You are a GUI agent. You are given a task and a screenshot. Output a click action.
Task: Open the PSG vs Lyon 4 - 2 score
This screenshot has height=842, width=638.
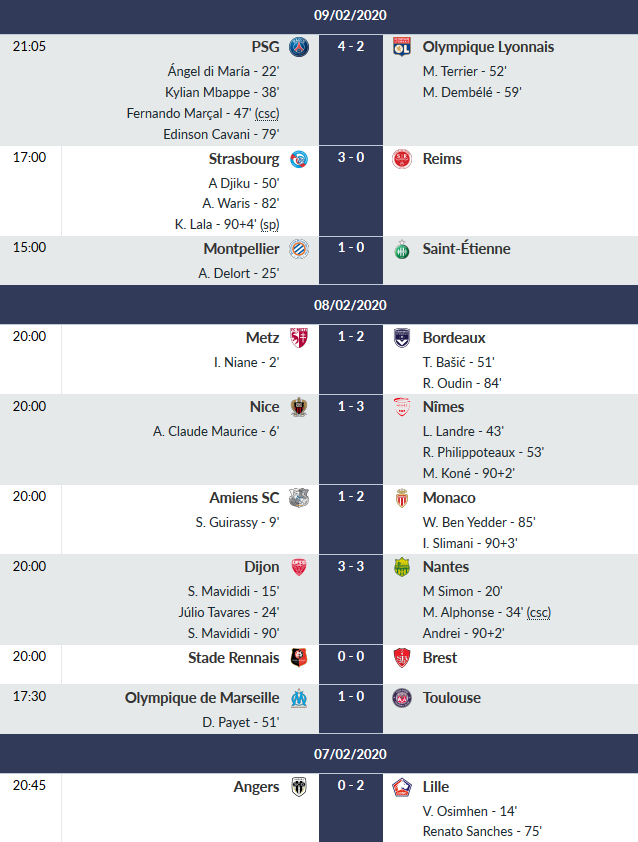click(350, 47)
